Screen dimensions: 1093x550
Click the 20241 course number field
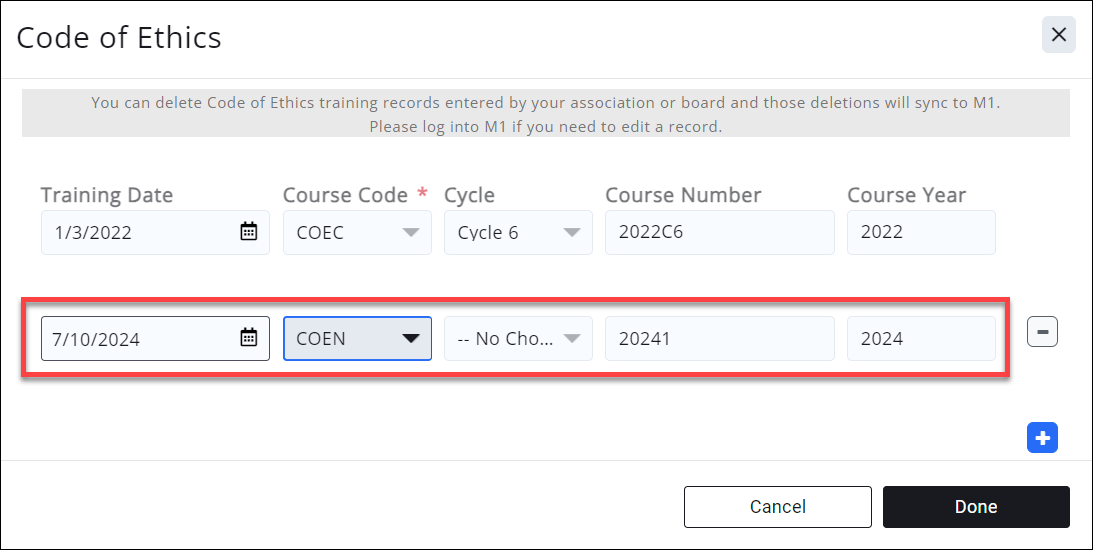point(719,338)
